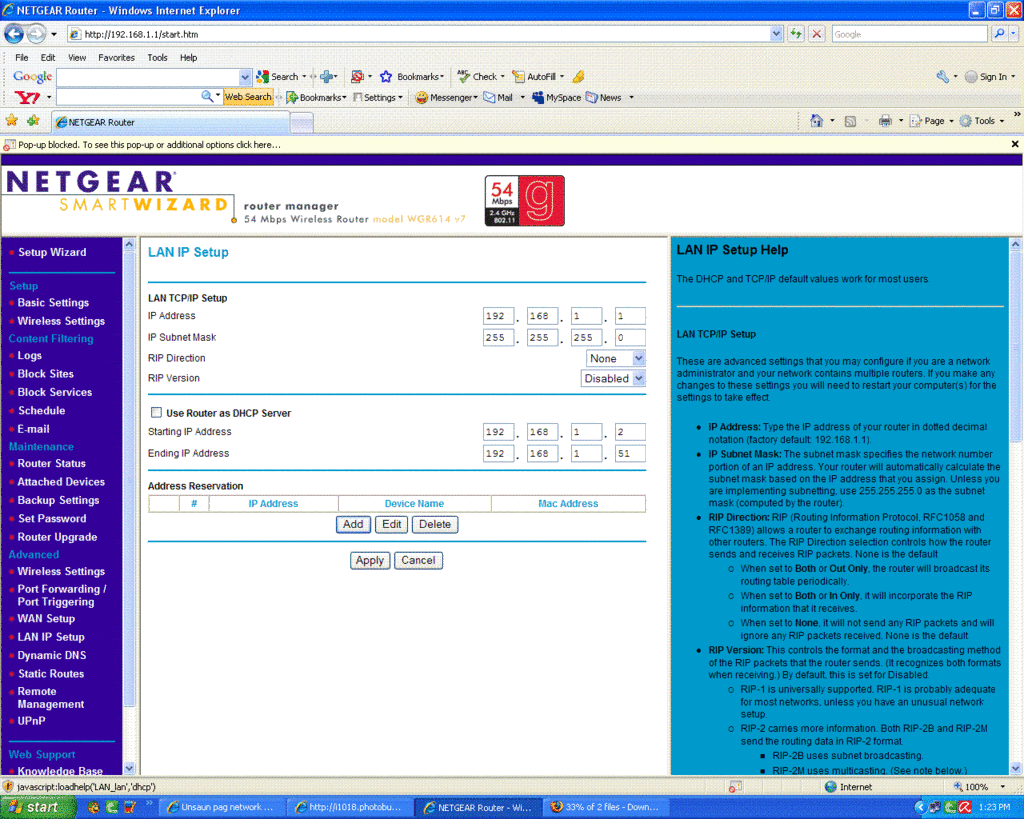Open the Yahoo toolbar Bookmarks dropdown
Viewport: 1024px width, 819px height.
[x=316, y=97]
